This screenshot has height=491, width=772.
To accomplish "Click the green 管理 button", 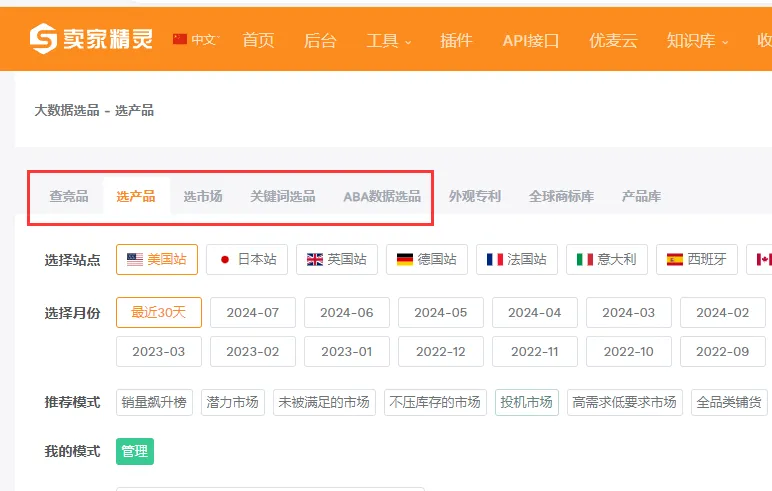I will click(135, 451).
